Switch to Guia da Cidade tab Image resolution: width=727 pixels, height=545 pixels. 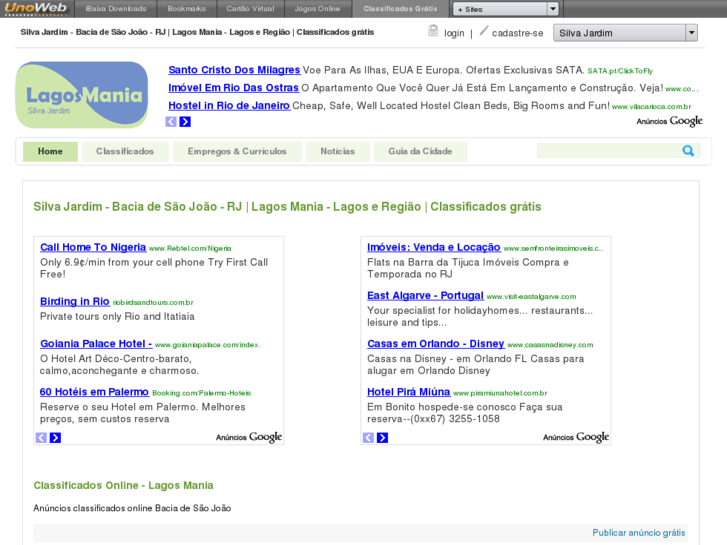(420, 152)
